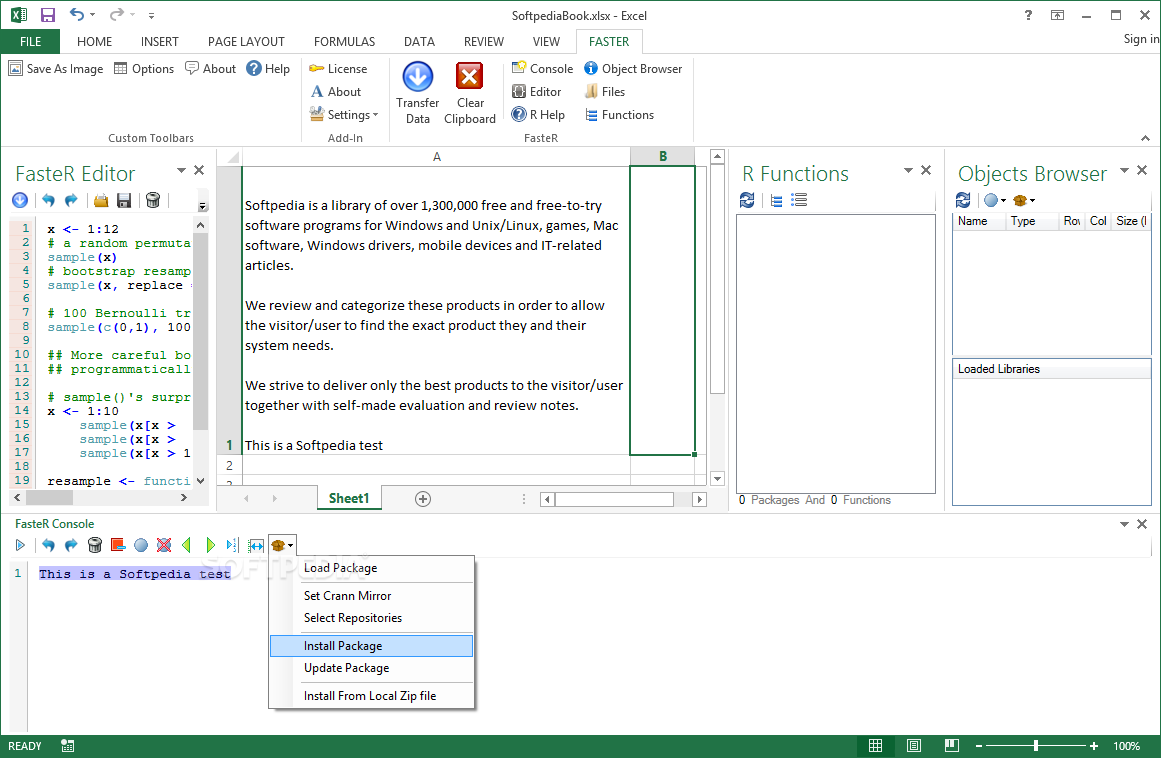Click About in the Add-In group

pos(336,92)
